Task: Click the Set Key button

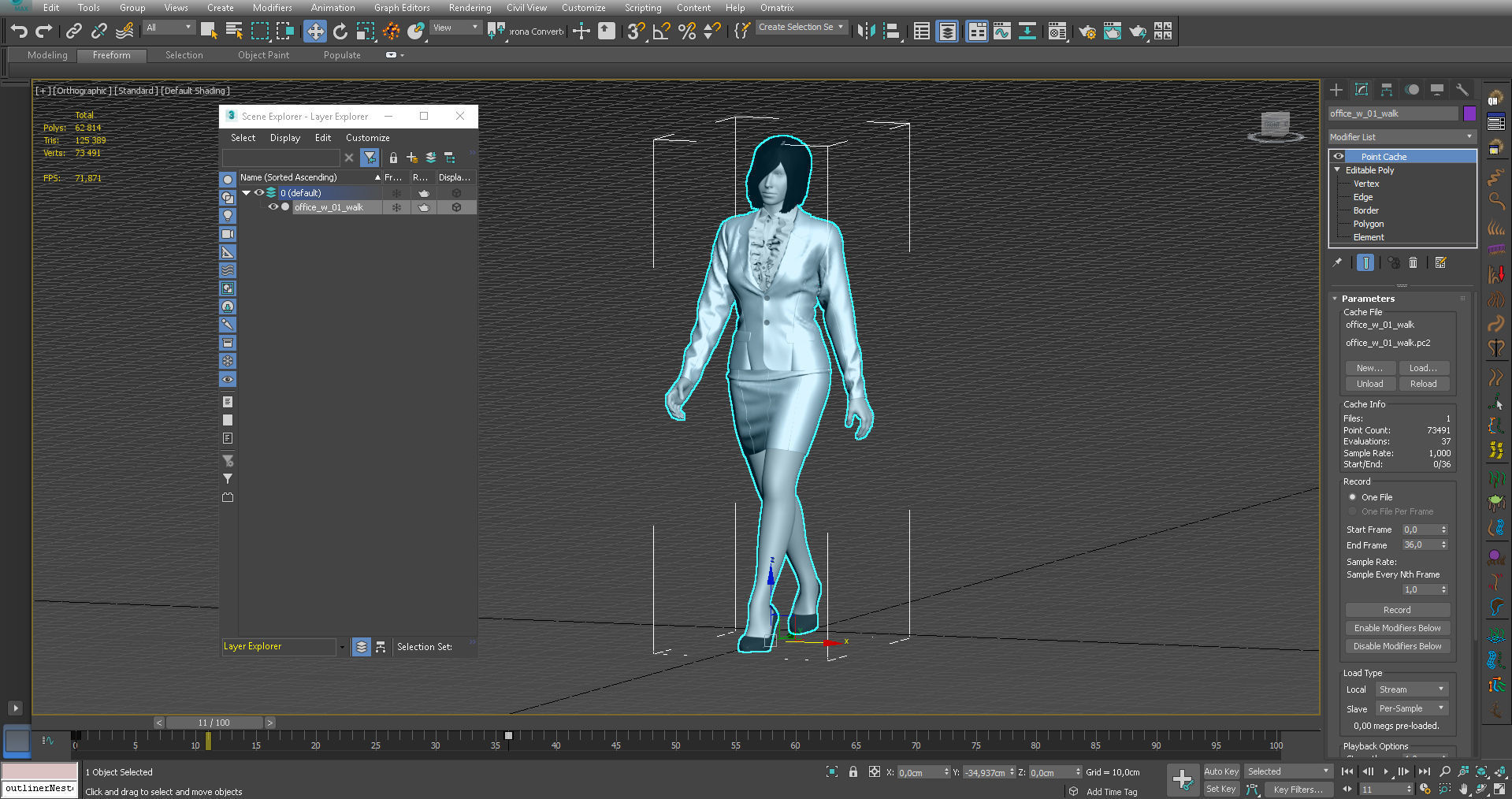Action: point(1221,789)
